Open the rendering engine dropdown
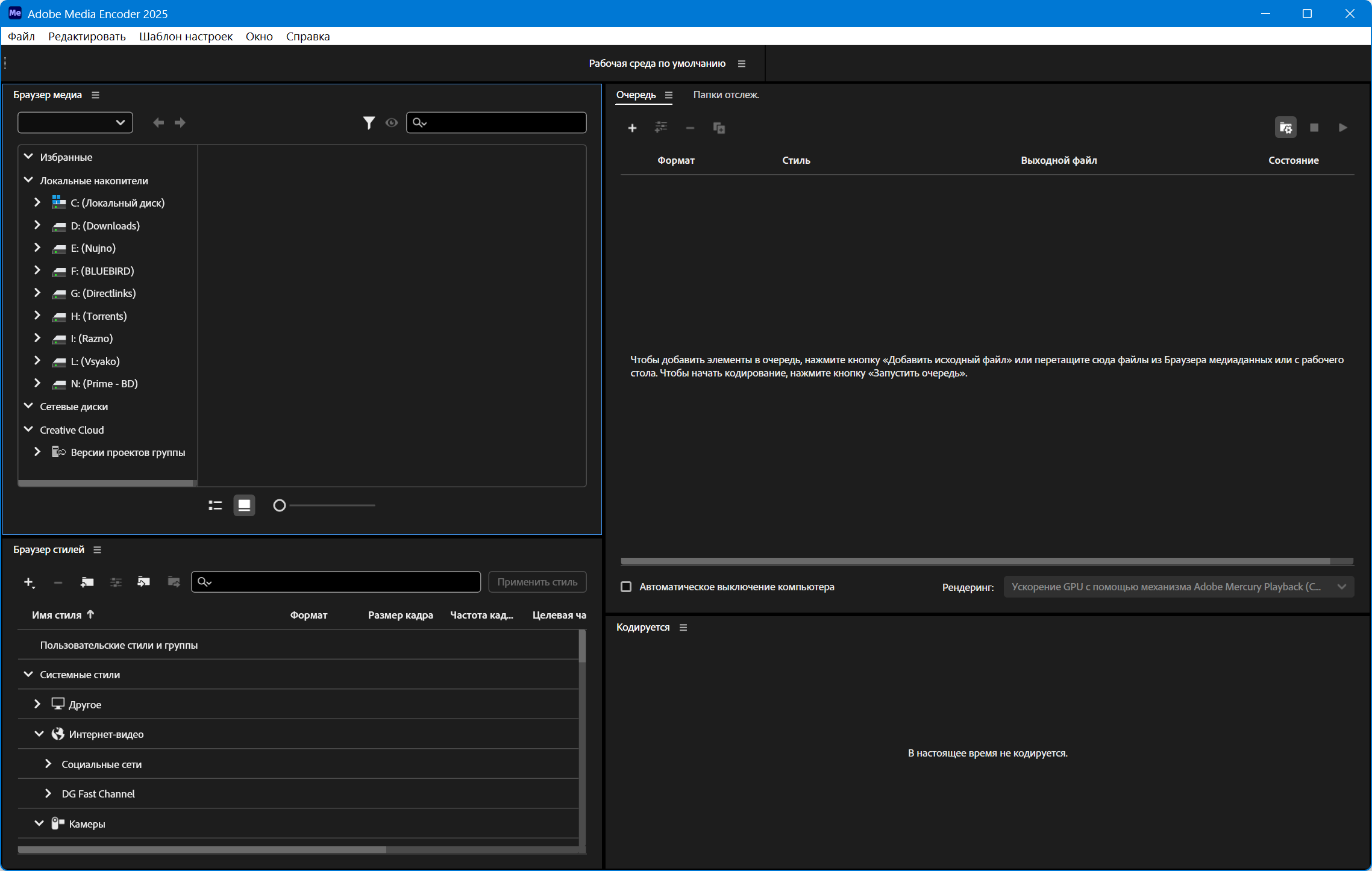This screenshot has width=1372, height=871. tap(1178, 587)
